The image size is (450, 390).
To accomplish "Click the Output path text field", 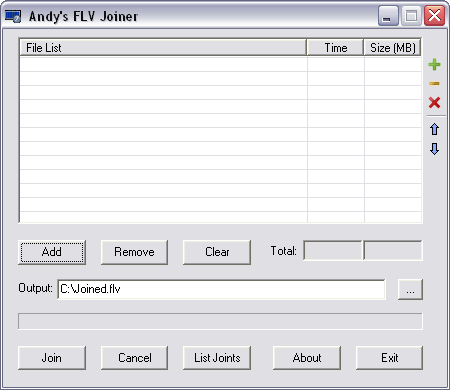I will [x=221, y=289].
